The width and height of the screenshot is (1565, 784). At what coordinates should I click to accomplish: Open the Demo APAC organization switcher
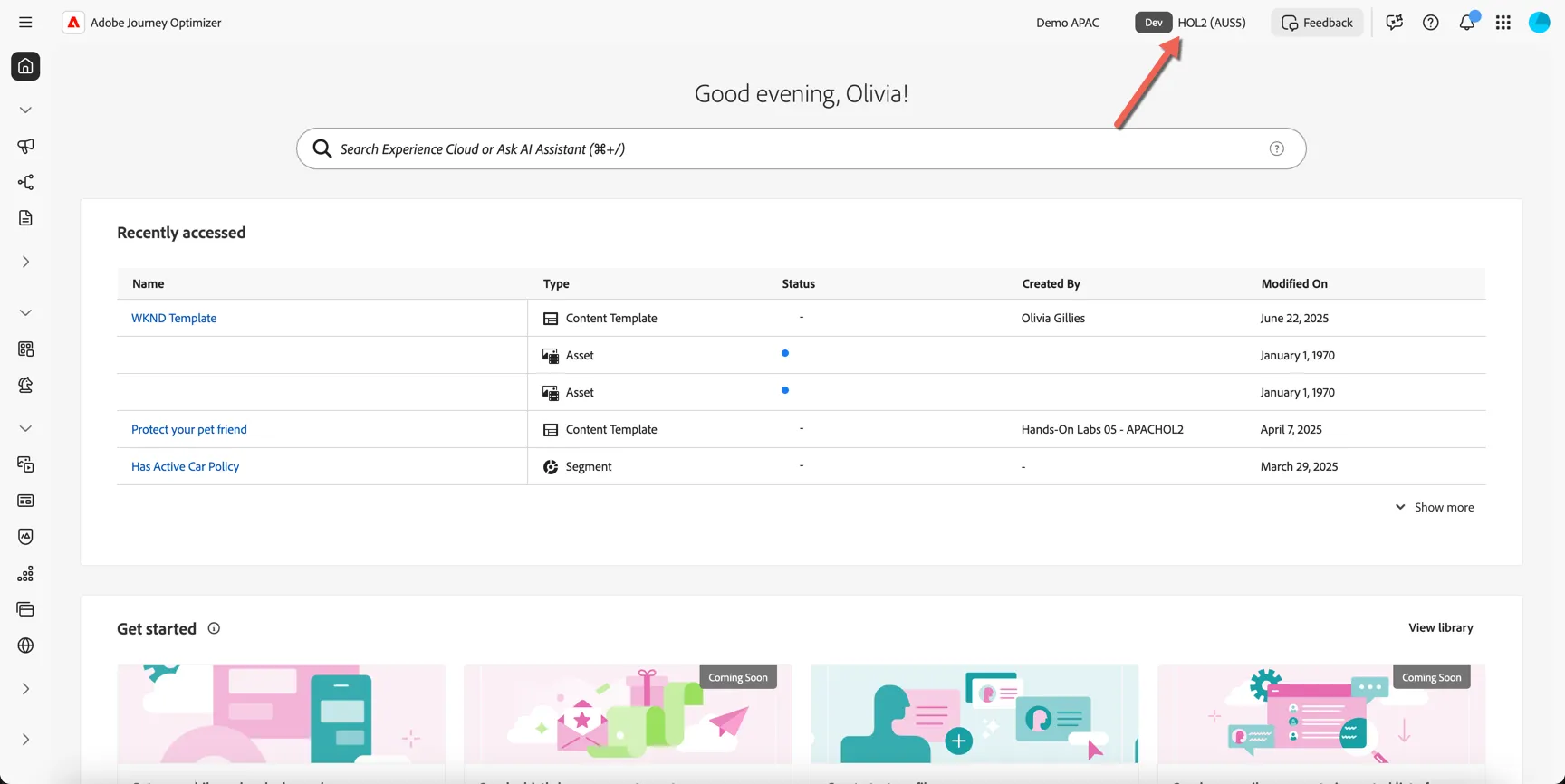tap(1068, 23)
